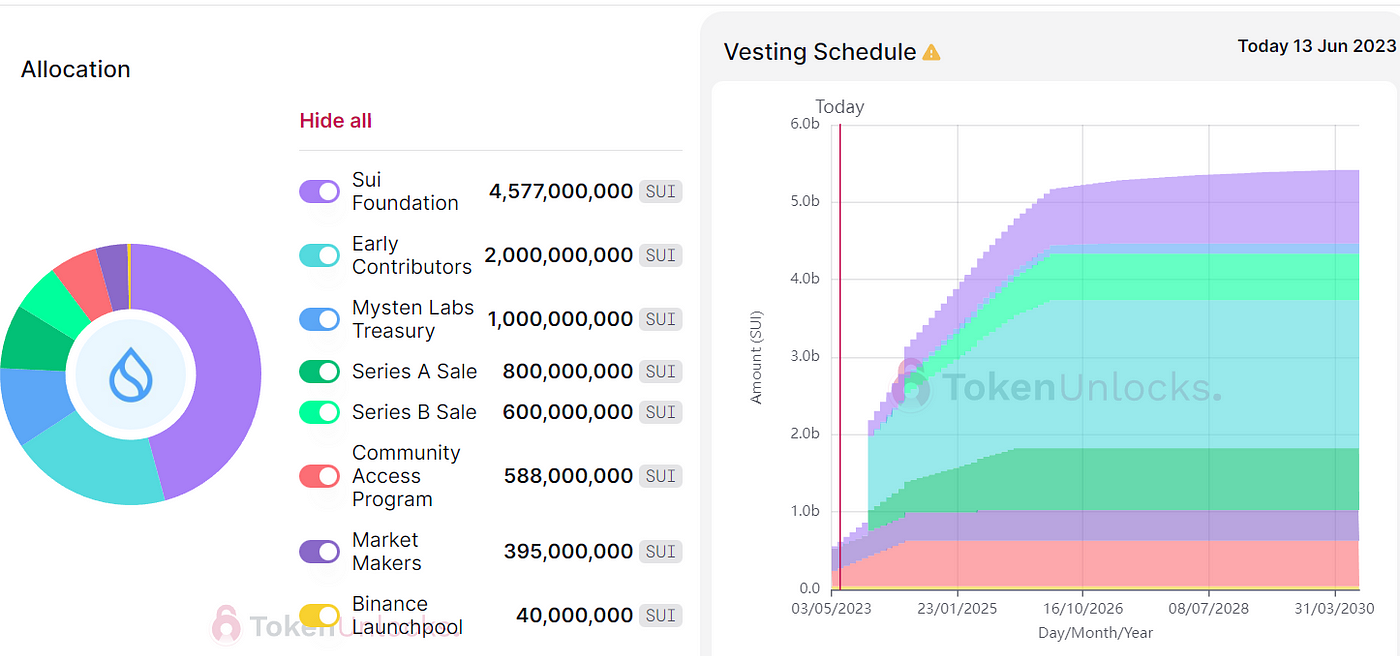Click the SUI badge next to Series A Sale
This screenshot has height=656, width=1400.
(x=660, y=371)
